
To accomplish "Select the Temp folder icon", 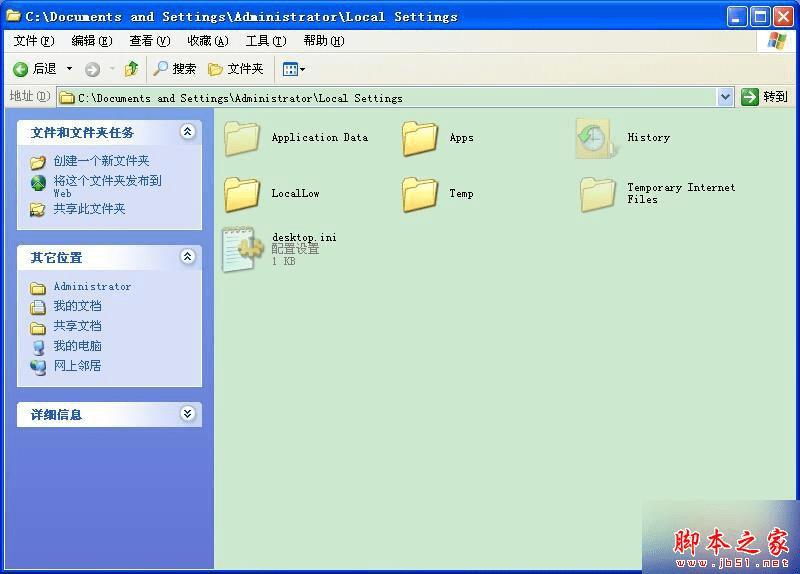I will (420, 194).
